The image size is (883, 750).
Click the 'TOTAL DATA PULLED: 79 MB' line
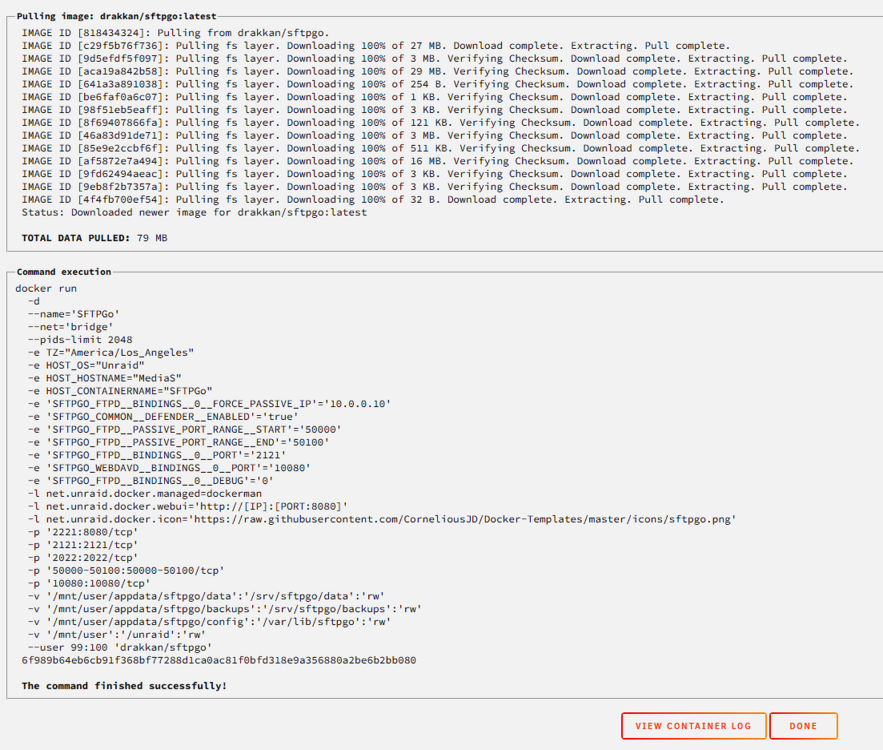tap(95, 238)
